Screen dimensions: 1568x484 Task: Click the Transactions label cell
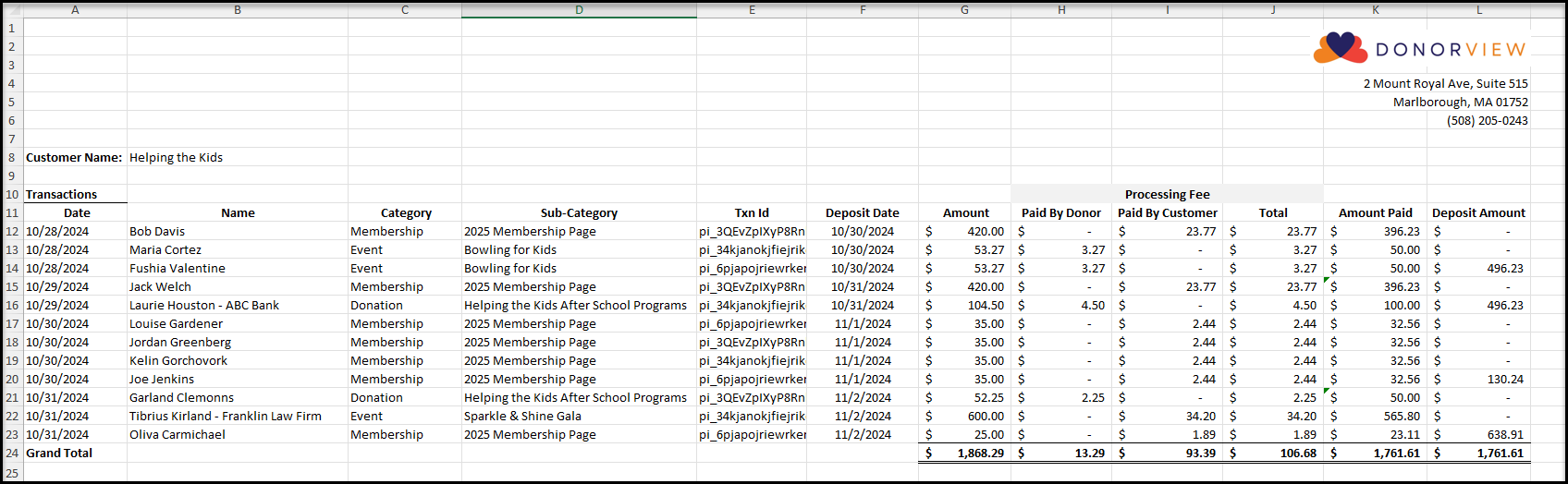[x=75, y=195]
